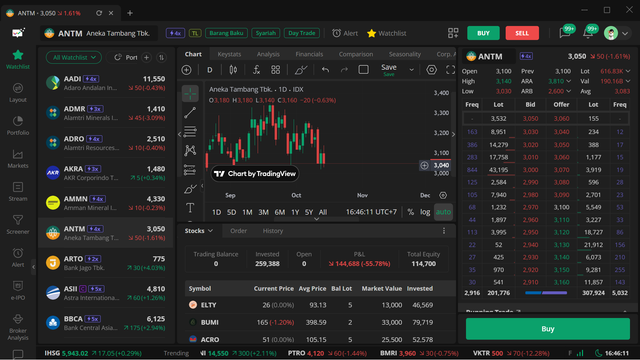Click the Day Trade tag
640x360 pixels.
[x=302, y=33]
